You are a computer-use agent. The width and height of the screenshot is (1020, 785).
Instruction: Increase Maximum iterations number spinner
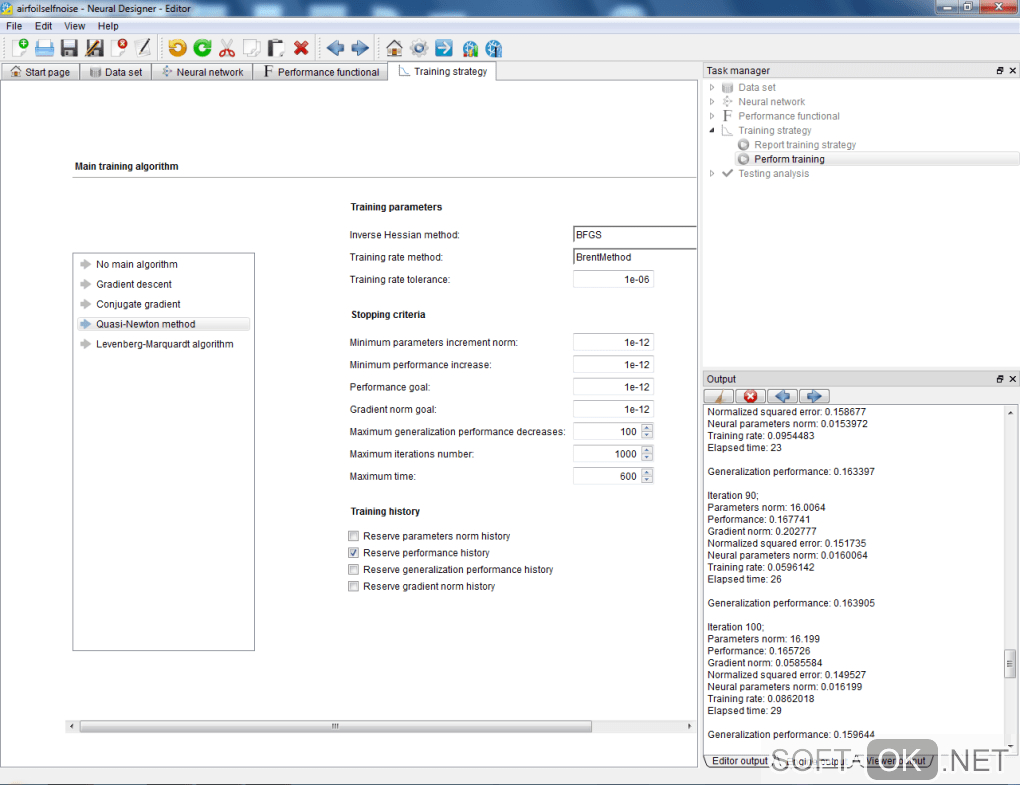[647, 450]
